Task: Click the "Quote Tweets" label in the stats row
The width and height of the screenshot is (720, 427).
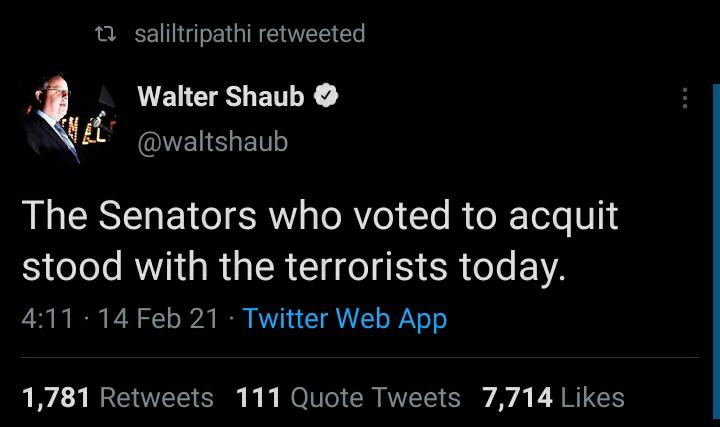Action: click(x=375, y=397)
